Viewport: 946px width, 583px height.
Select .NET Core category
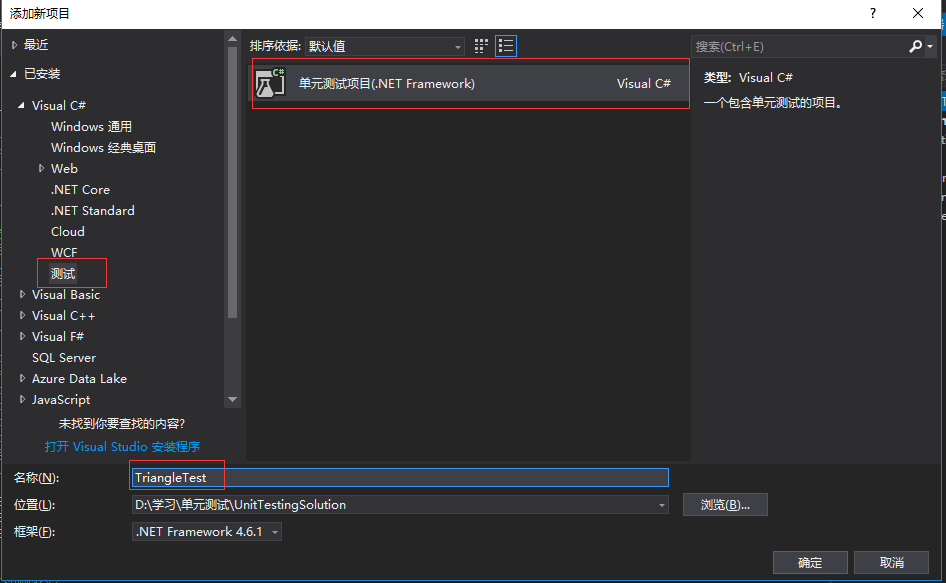click(80, 190)
